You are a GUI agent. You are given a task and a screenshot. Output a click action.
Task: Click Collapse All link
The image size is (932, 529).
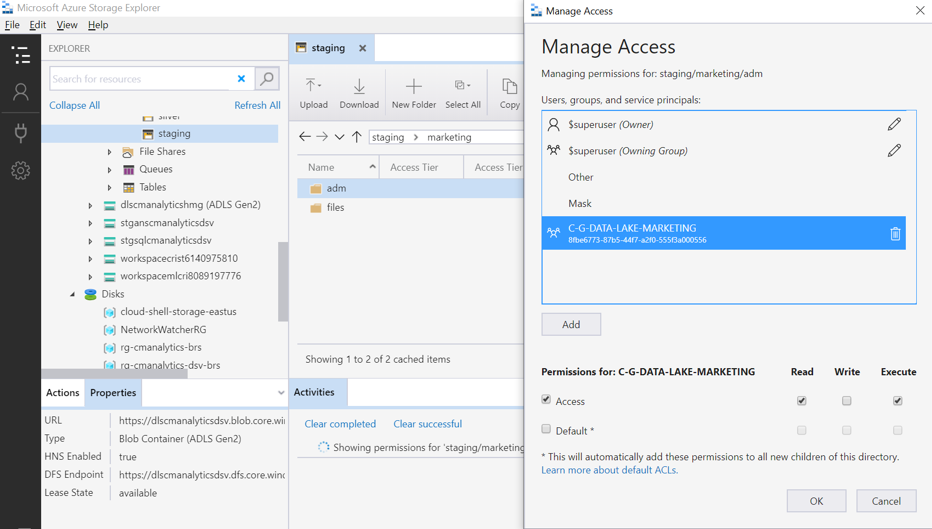point(74,105)
